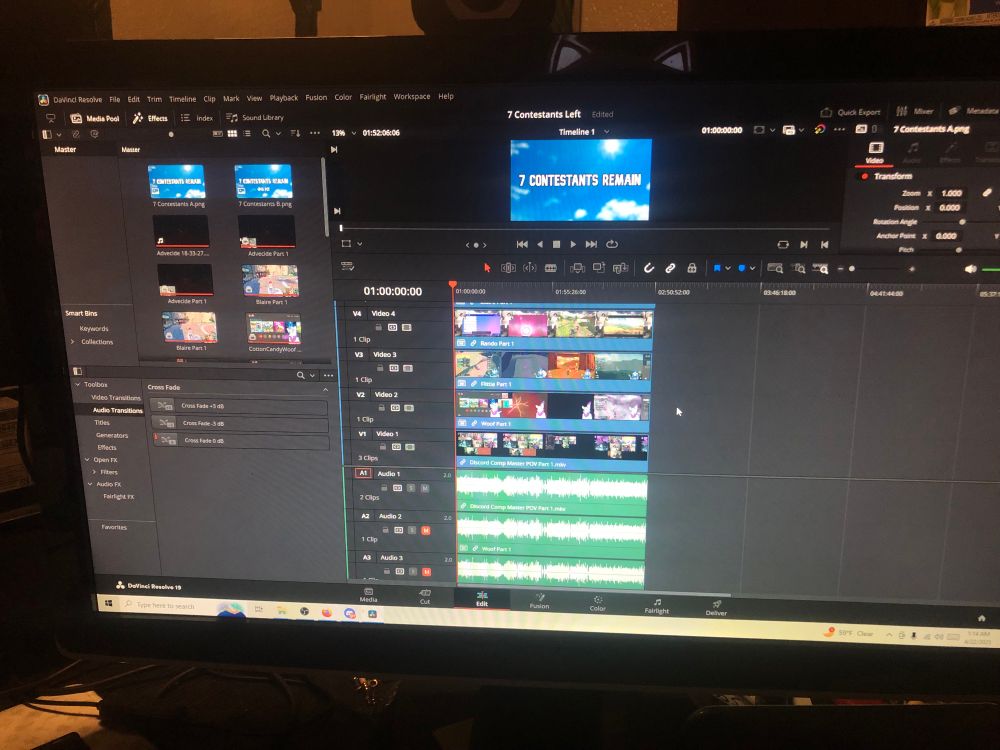Click the Windows Start button
The height and width of the screenshot is (750, 1000).
108,603
